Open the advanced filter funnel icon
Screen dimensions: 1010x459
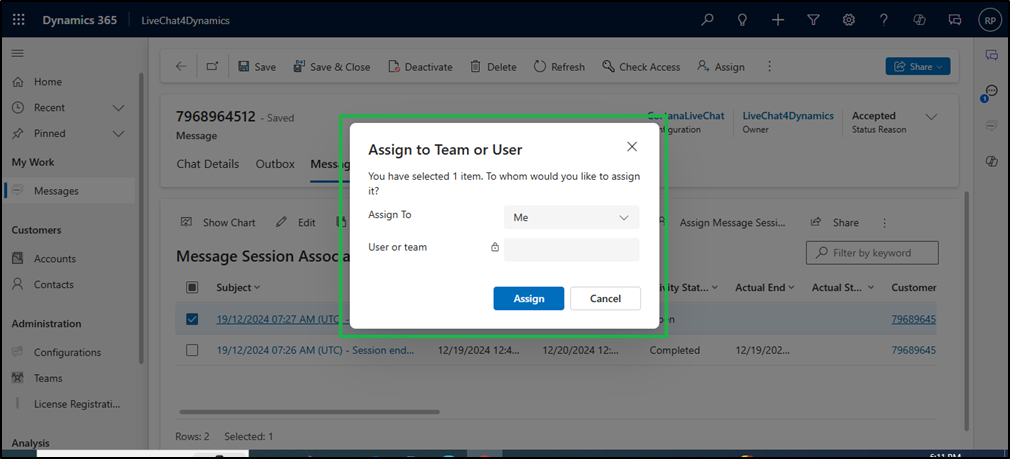[813, 19]
